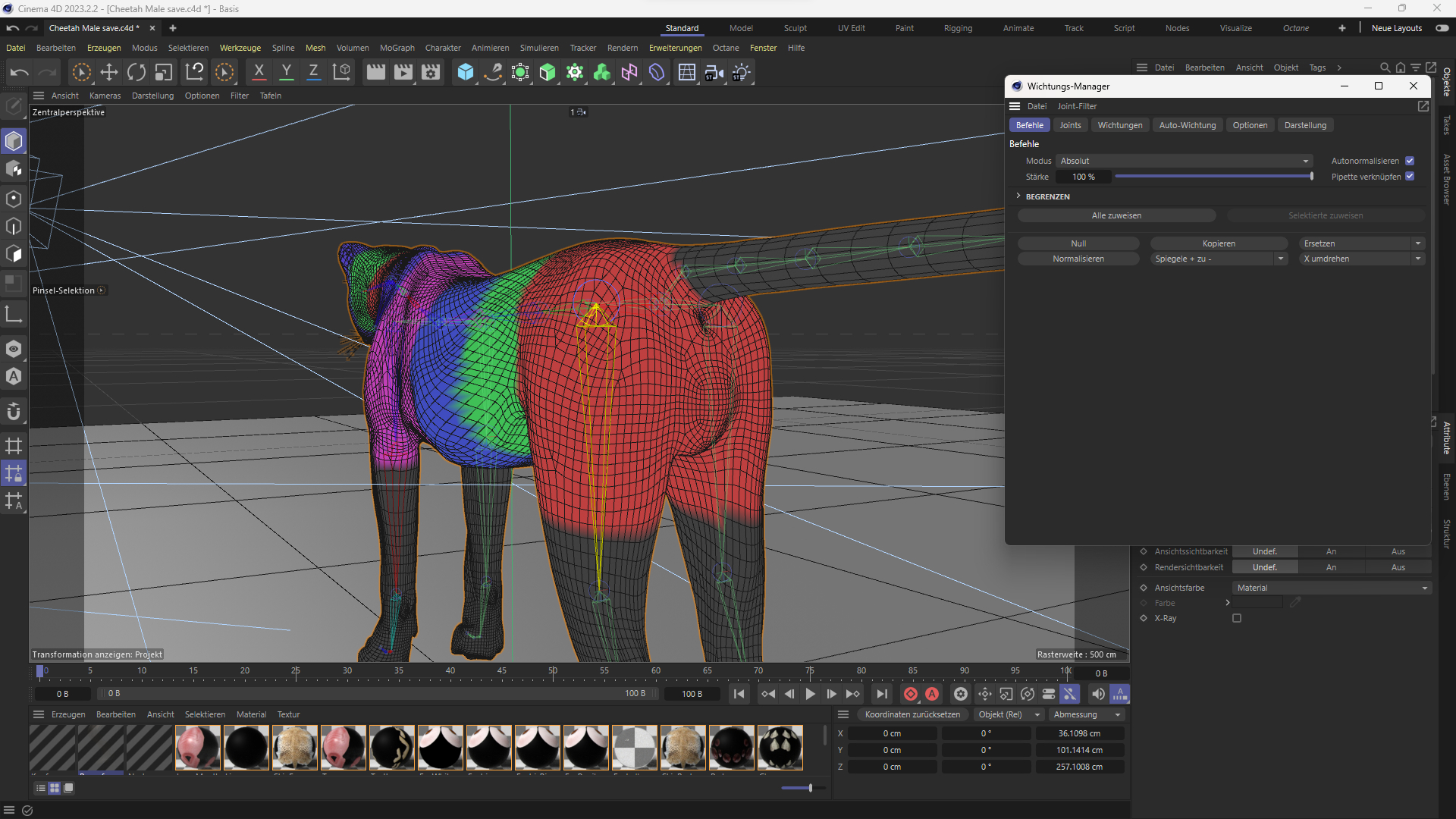Viewport: 1456px width, 819px height.
Task: Add a Cube primitive object
Action: 466,72
